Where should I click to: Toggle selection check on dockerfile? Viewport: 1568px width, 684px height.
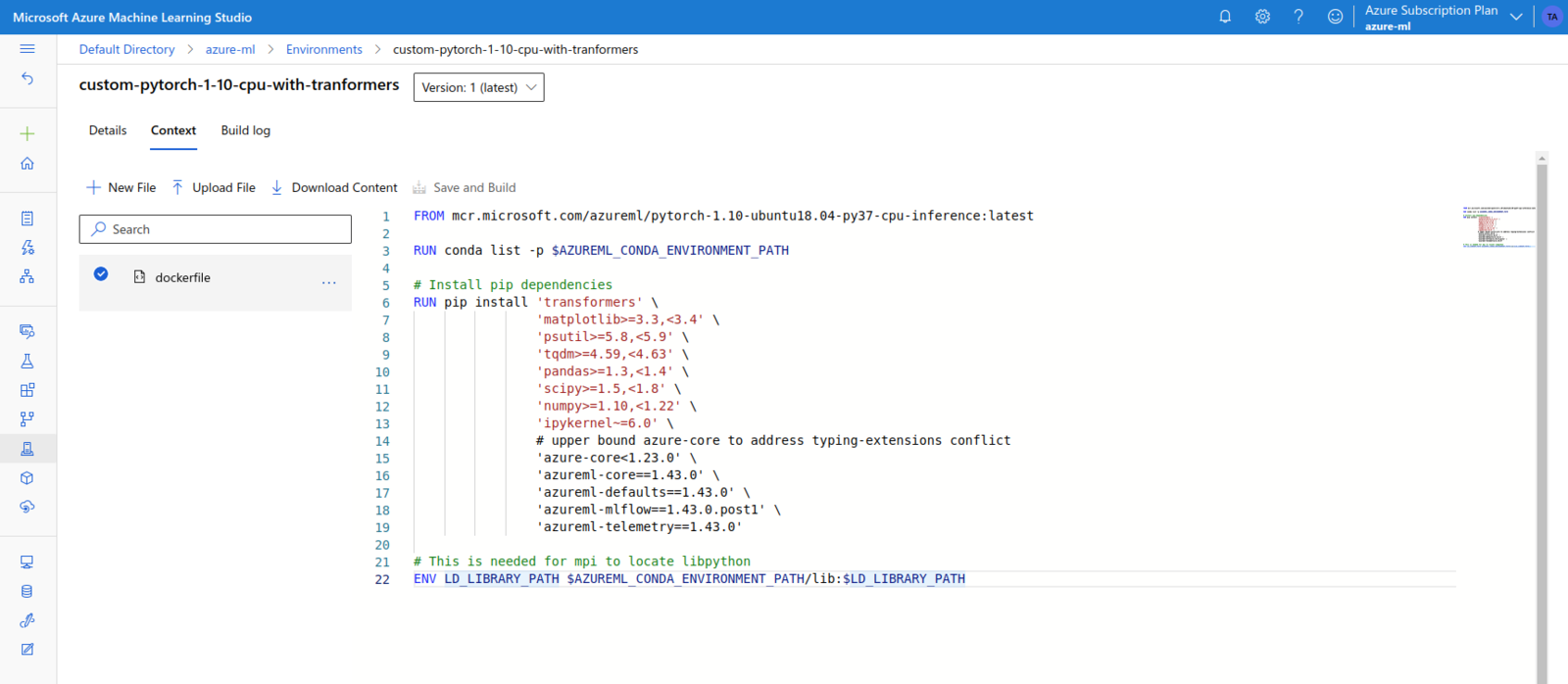pyautogui.click(x=101, y=274)
